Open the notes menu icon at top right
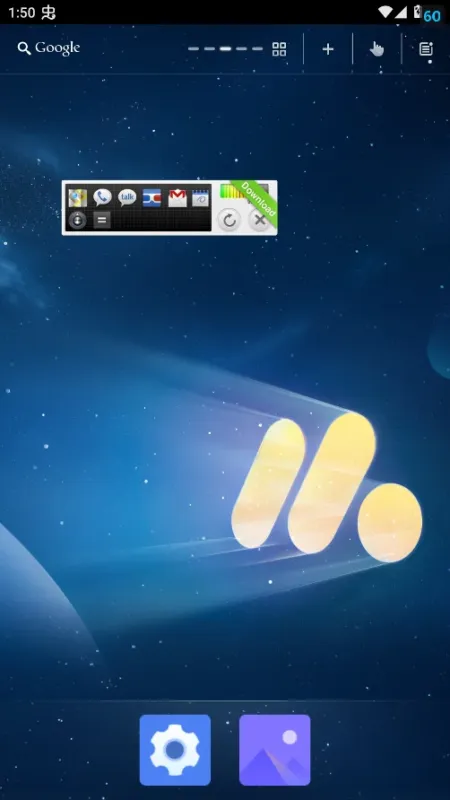This screenshot has width=450, height=800. 426,49
